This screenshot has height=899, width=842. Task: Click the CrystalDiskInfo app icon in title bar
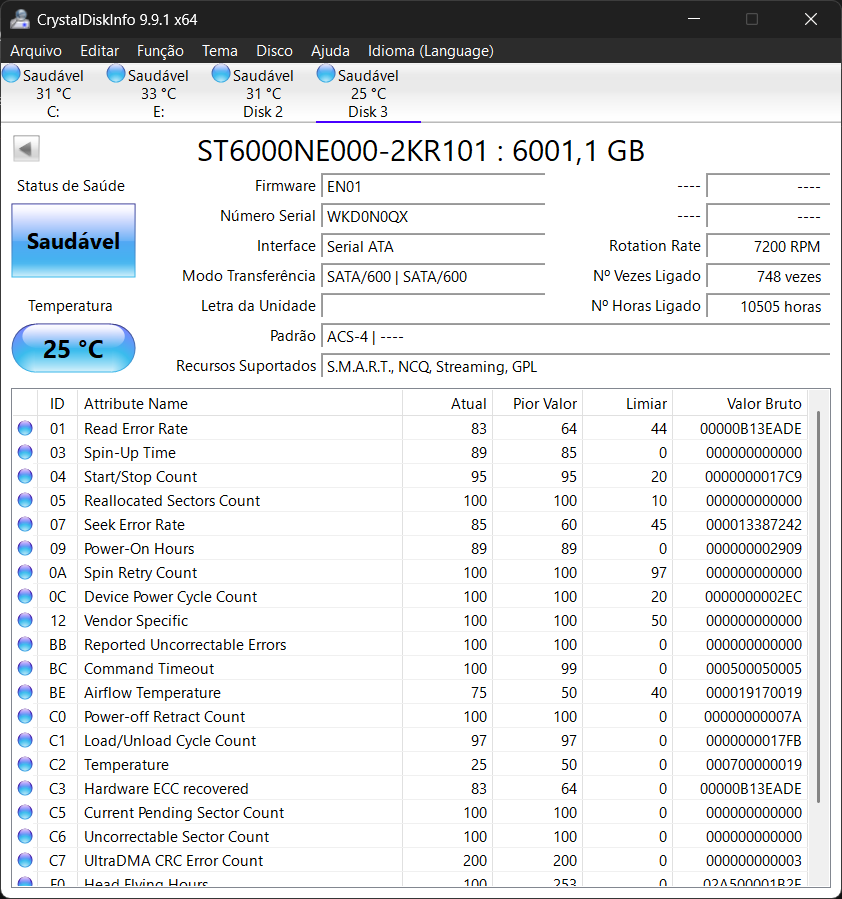coord(20,19)
